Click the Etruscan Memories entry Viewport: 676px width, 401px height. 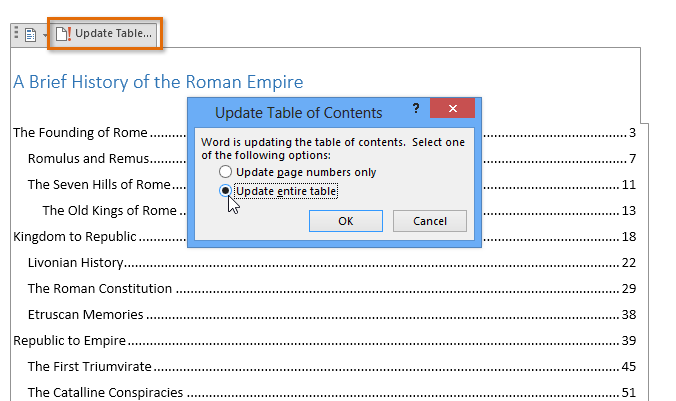[85, 314]
